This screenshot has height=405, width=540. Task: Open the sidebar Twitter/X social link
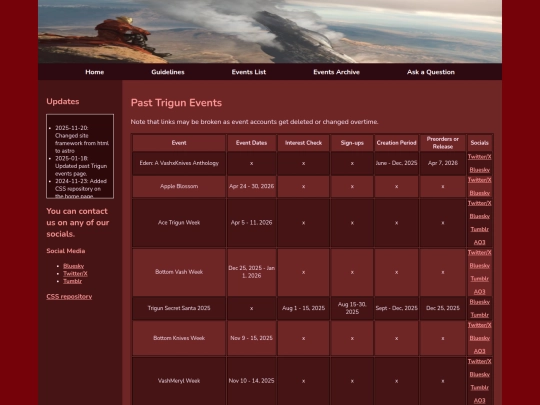75,273
